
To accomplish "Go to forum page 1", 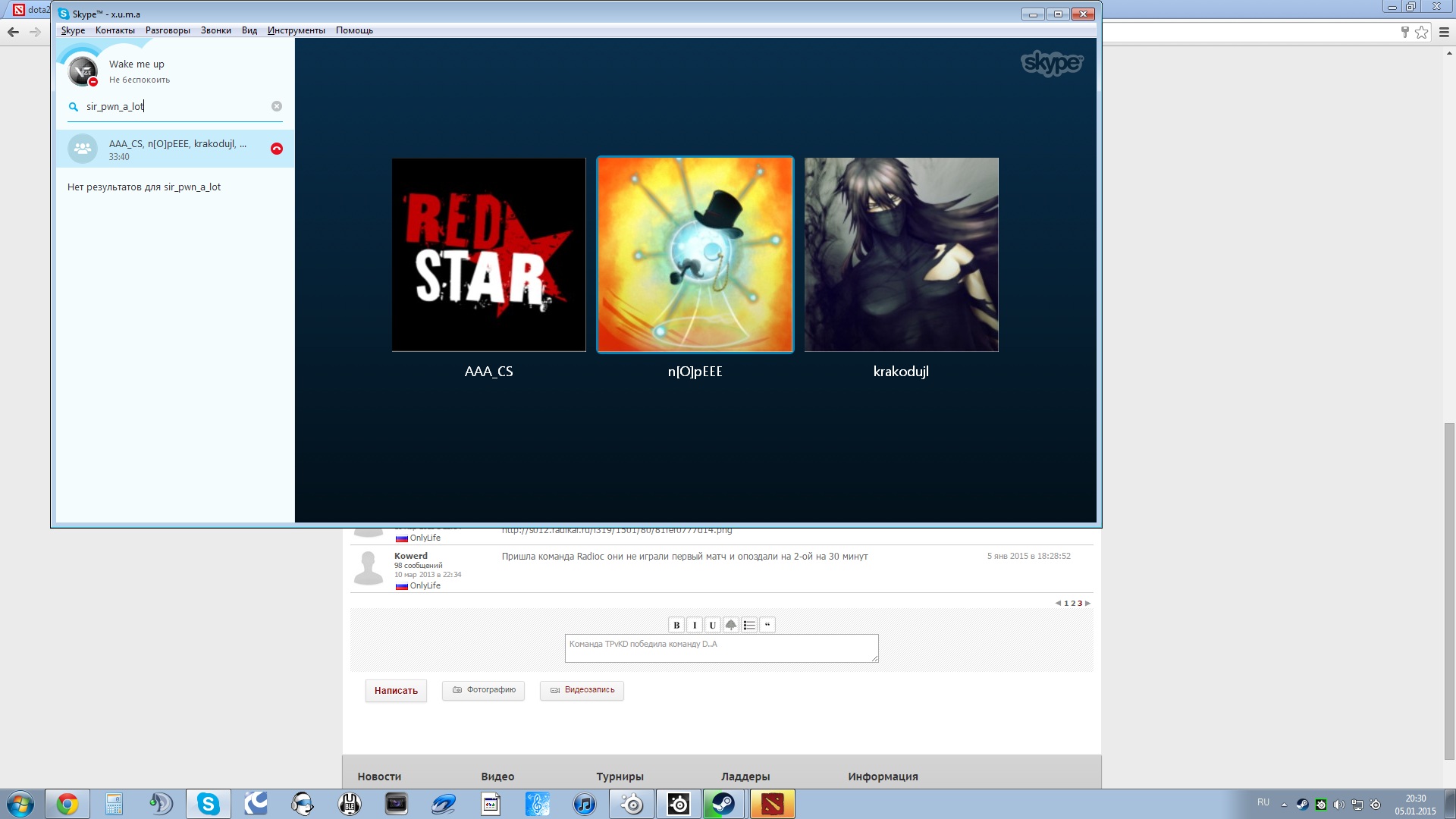I will click(x=1066, y=604).
